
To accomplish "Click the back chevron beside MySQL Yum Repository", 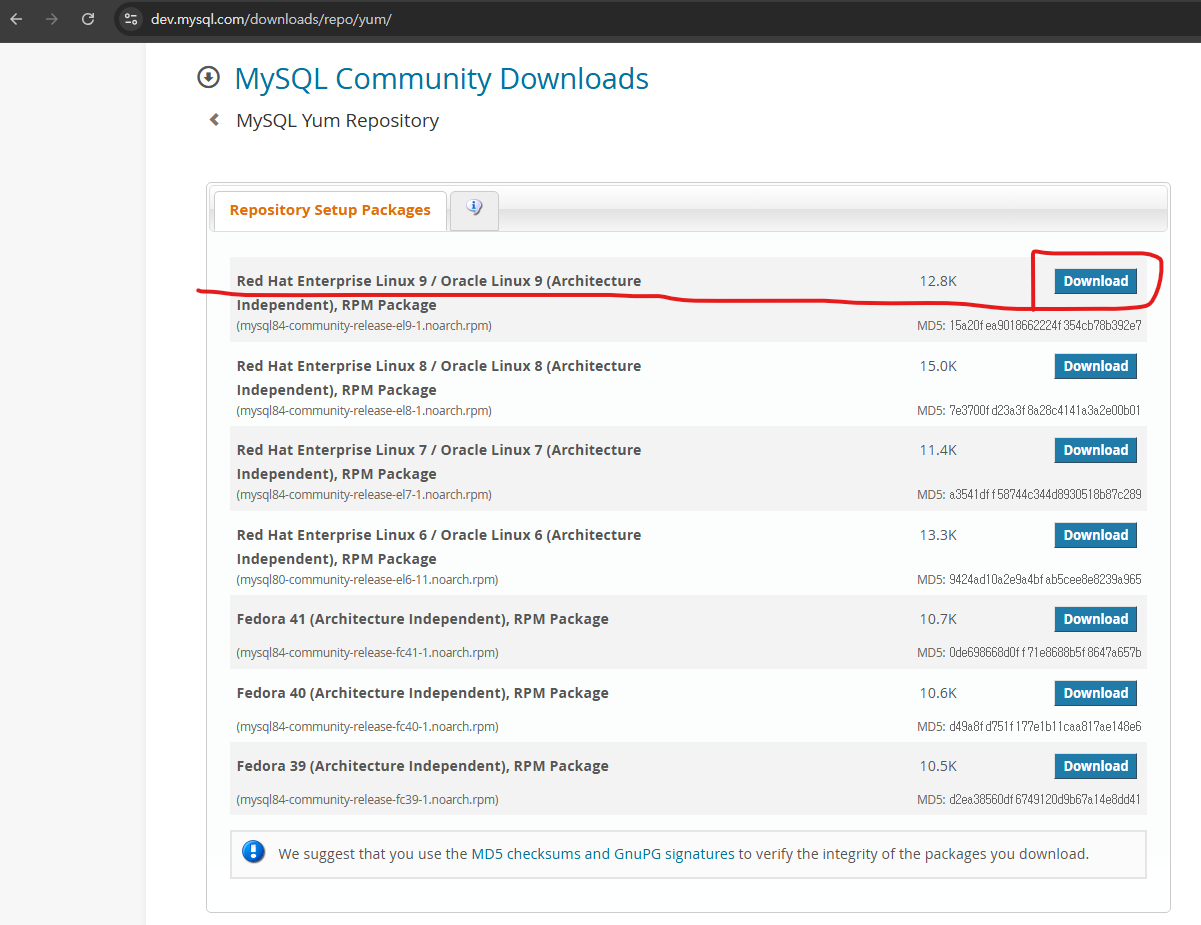I will [214, 120].
